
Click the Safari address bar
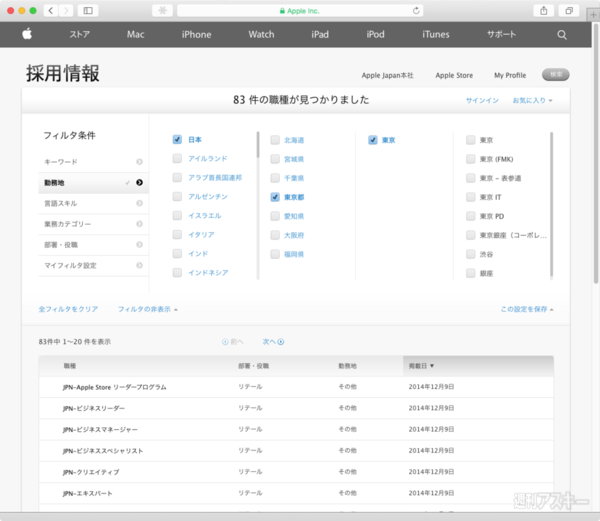tap(300, 11)
